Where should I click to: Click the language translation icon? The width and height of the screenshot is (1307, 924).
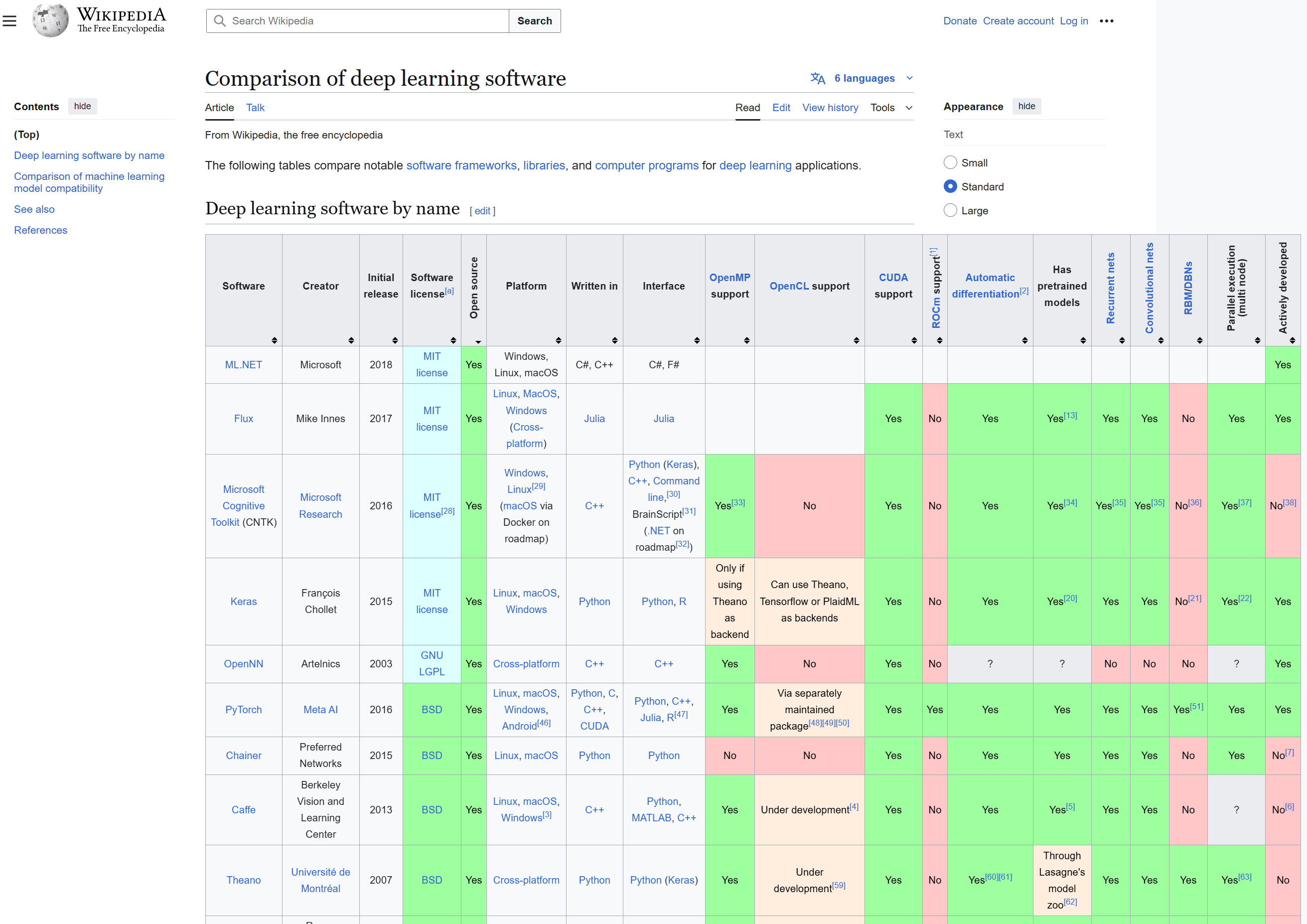click(818, 78)
